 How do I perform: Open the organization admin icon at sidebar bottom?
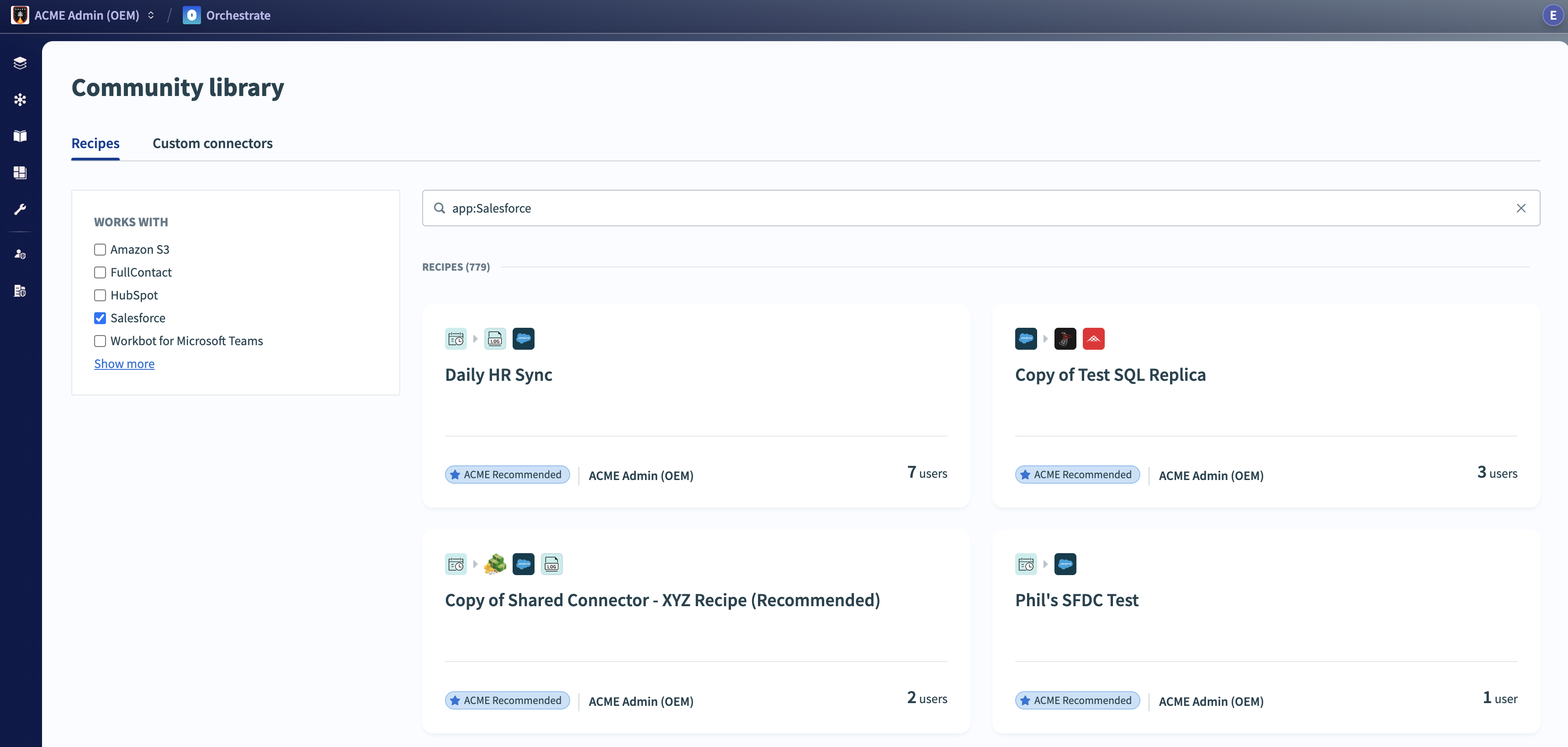tap(20, 291)
